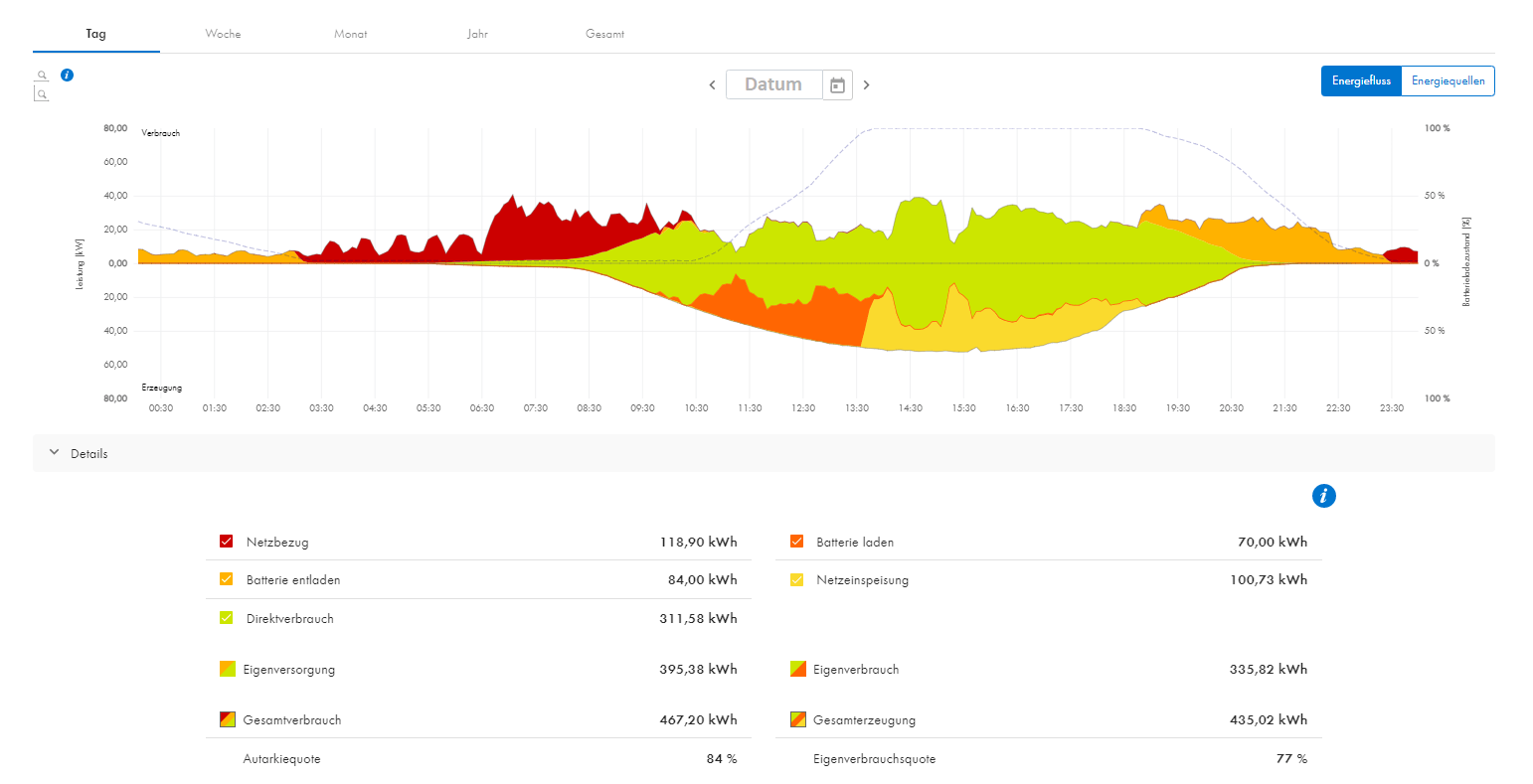Click the Datum input field
Screen dimensions: 1533x784
pos(773,85)
